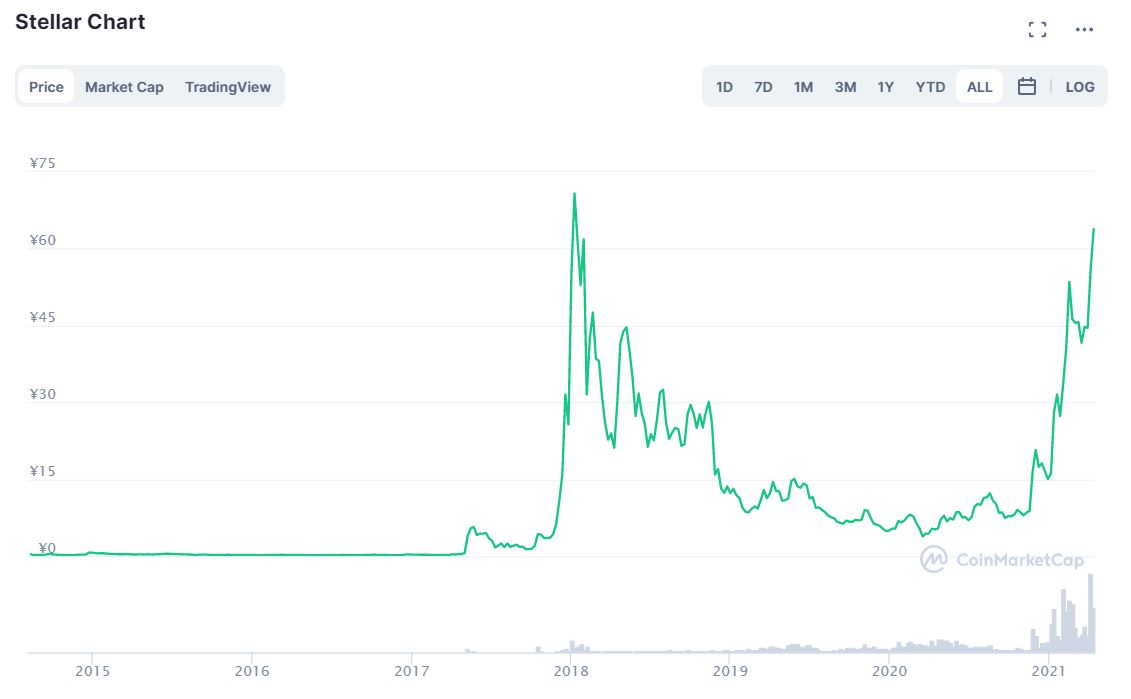1131x699 pixels.
Task: Click the 2018 year label
Action: [x=571, y=672]
